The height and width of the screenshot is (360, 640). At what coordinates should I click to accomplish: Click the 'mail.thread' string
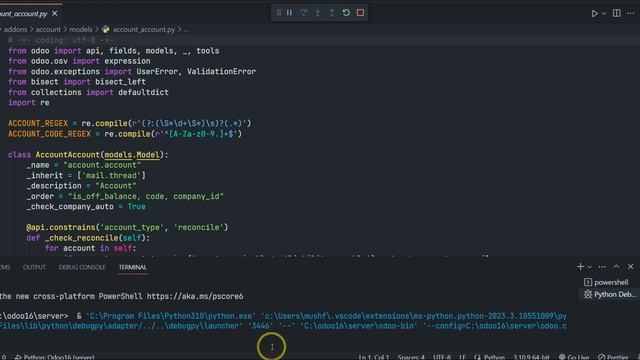111,176
